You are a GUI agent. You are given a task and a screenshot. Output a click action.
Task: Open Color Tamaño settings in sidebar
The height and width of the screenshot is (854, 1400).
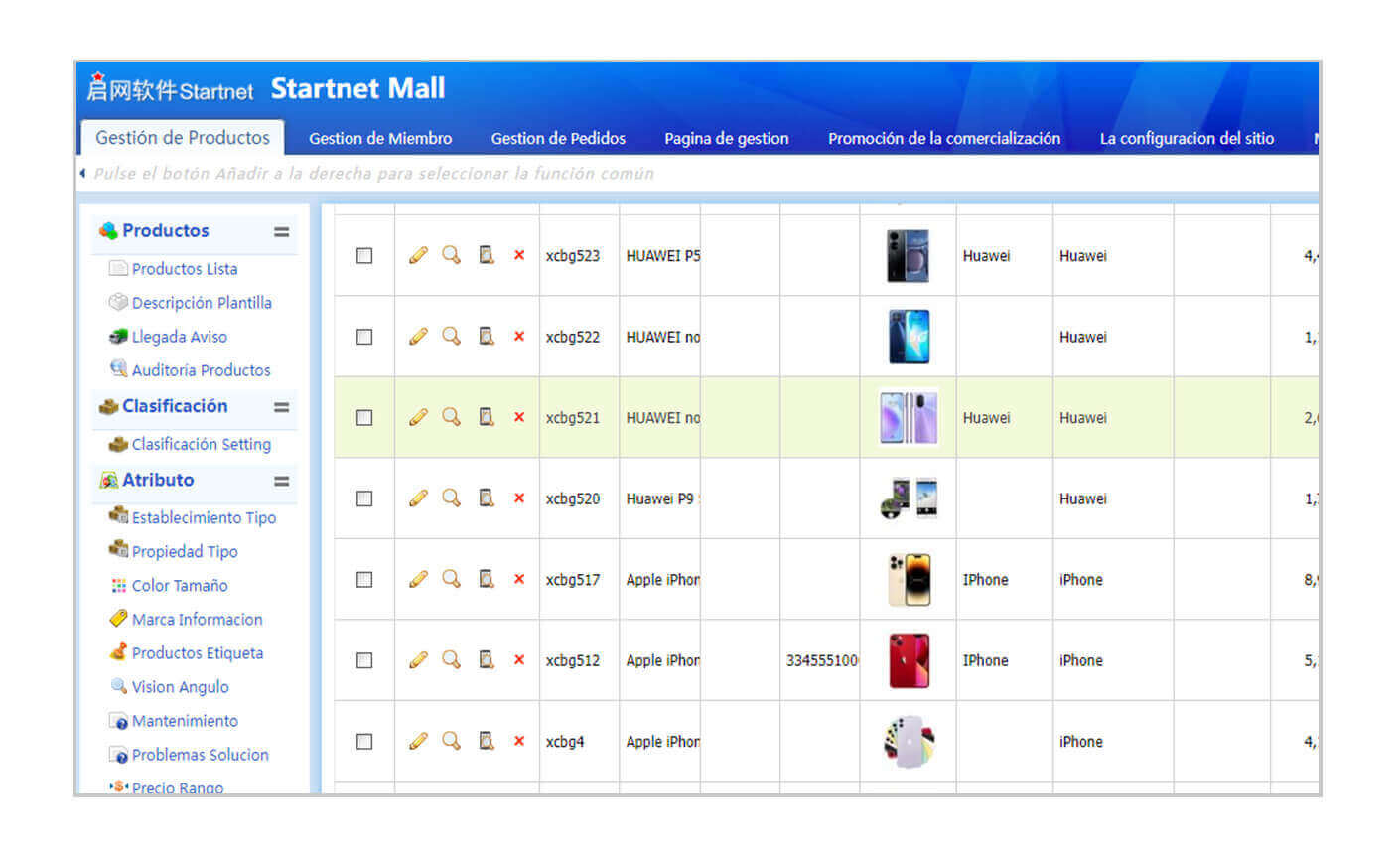click(x=180, y=586)
